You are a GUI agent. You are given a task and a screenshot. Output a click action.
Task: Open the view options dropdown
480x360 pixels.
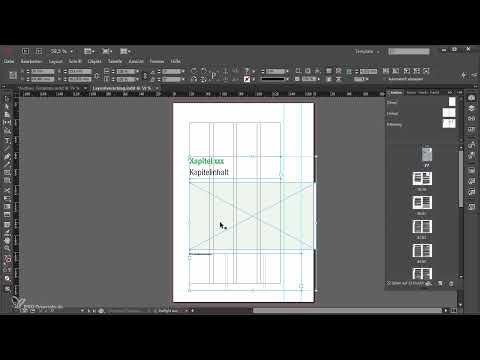(x=89, y=51)
